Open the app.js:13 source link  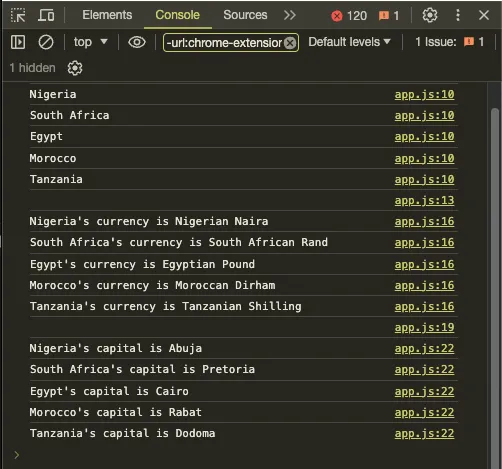[x=424, y=201]
